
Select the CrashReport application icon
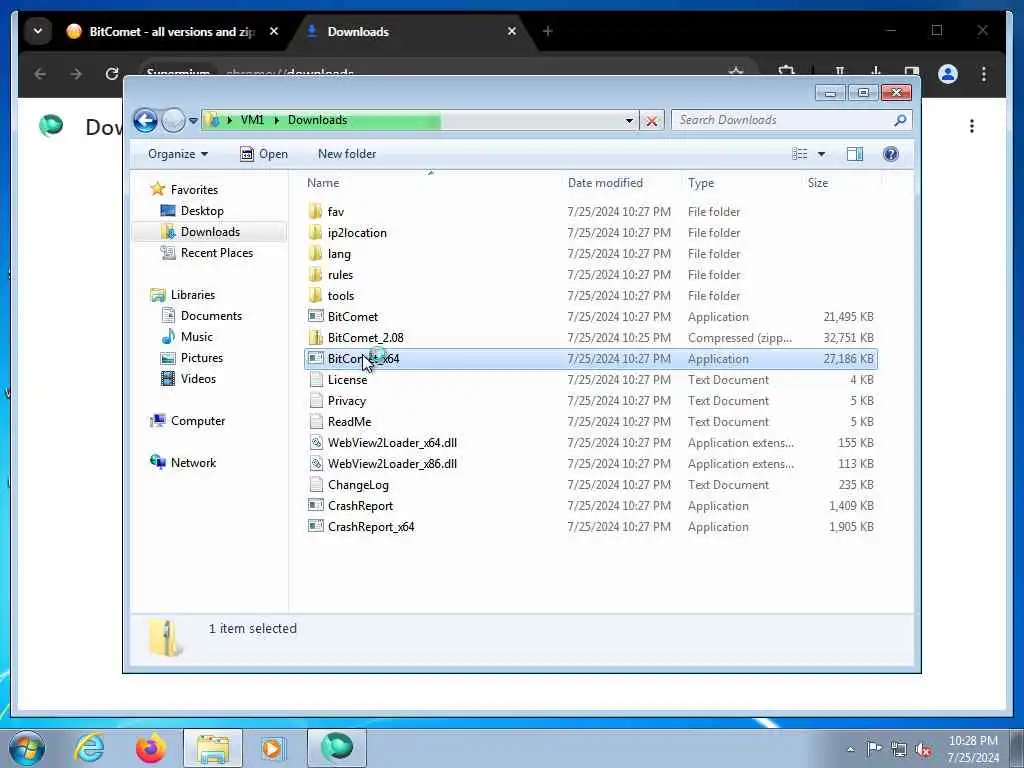coord(315,505)
